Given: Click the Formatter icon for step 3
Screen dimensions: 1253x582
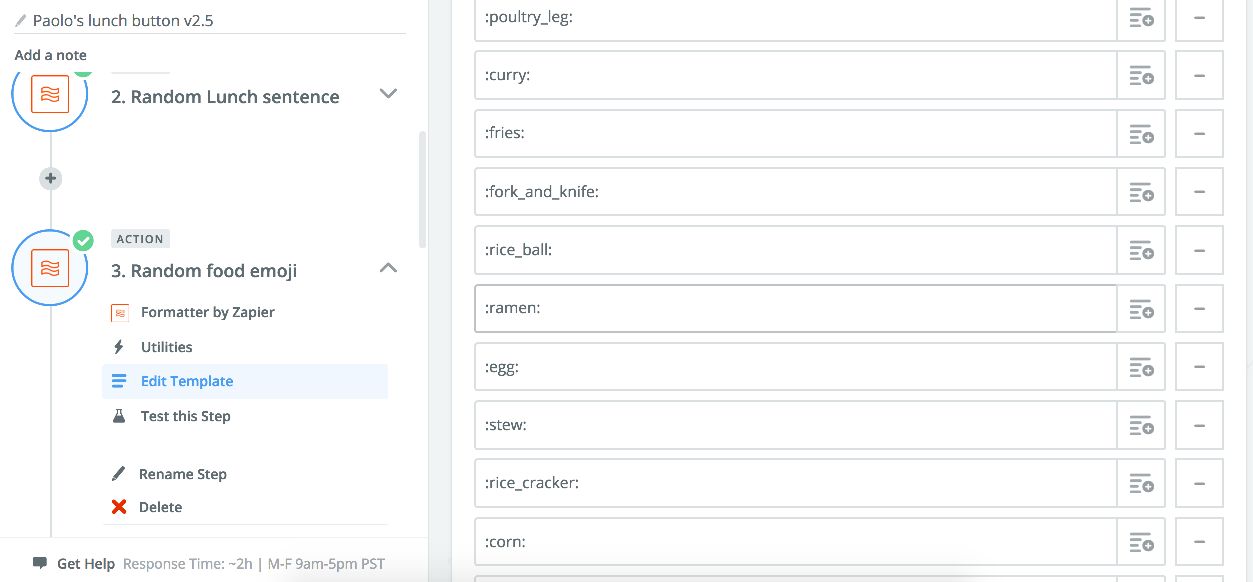Looking at the screenshot, I should pos(50,269).
